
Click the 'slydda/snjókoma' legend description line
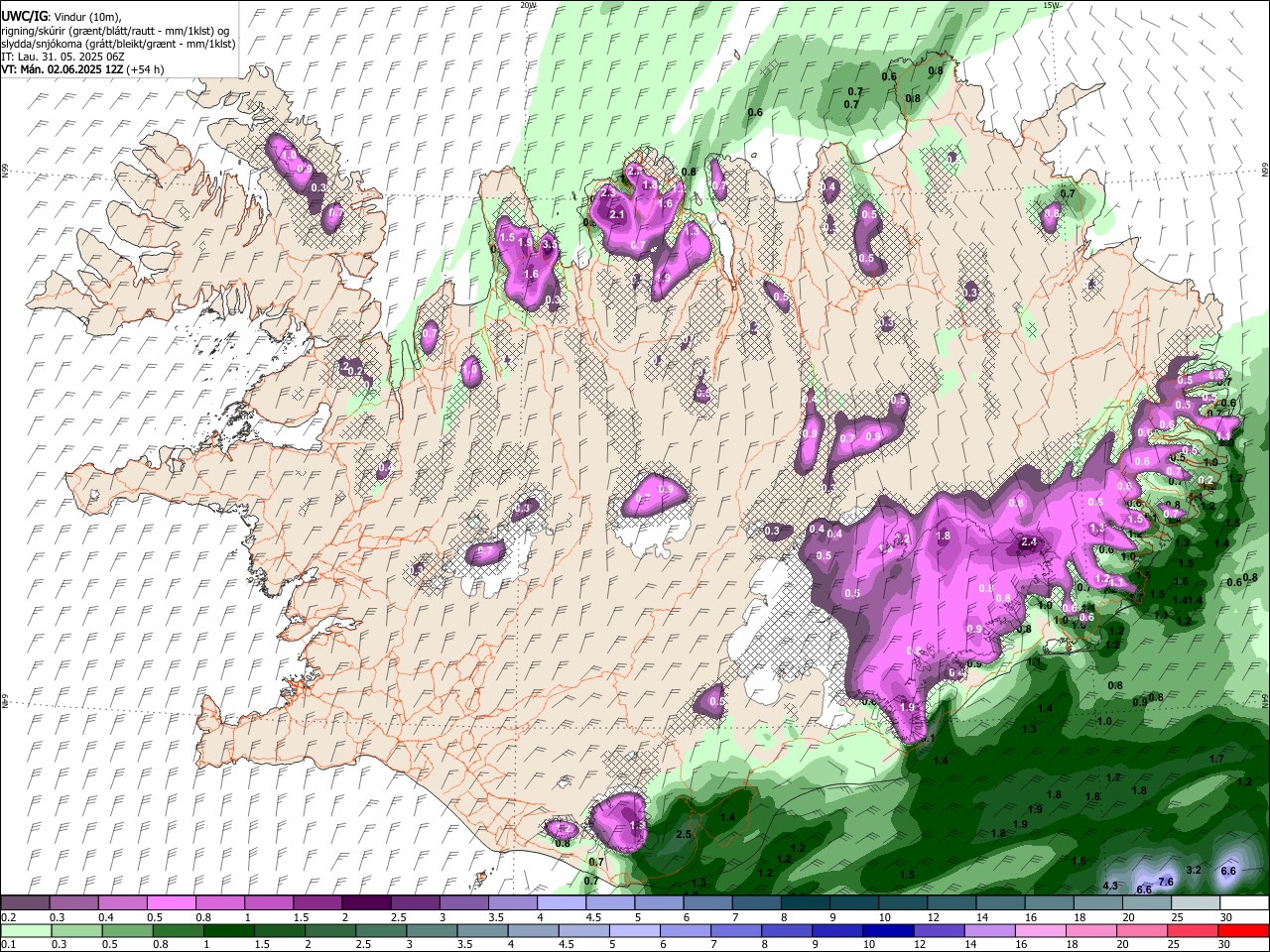tap(118, 44)
